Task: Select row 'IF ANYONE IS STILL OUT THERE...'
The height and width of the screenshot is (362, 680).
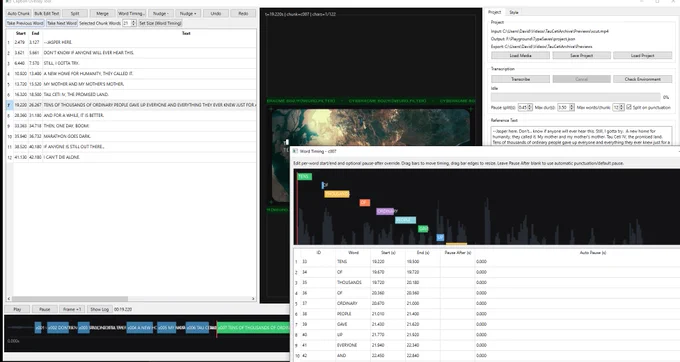Action: click(130, 147)
